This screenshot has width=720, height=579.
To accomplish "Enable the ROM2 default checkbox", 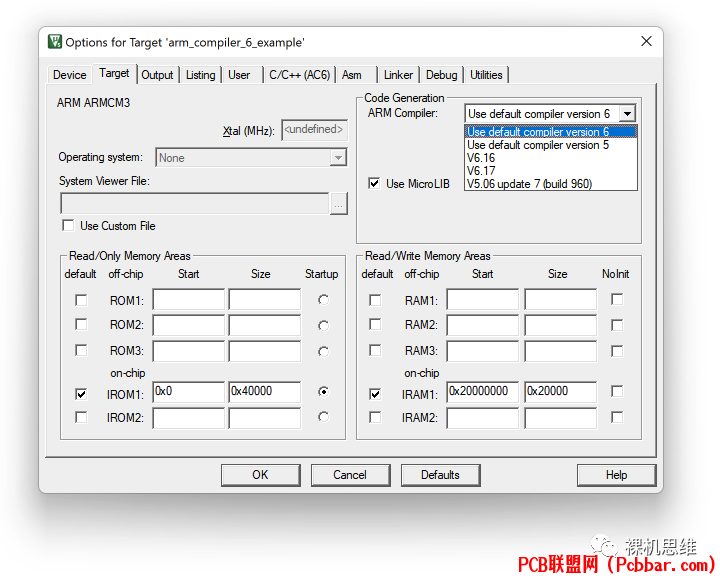I will tap(81, 324).
